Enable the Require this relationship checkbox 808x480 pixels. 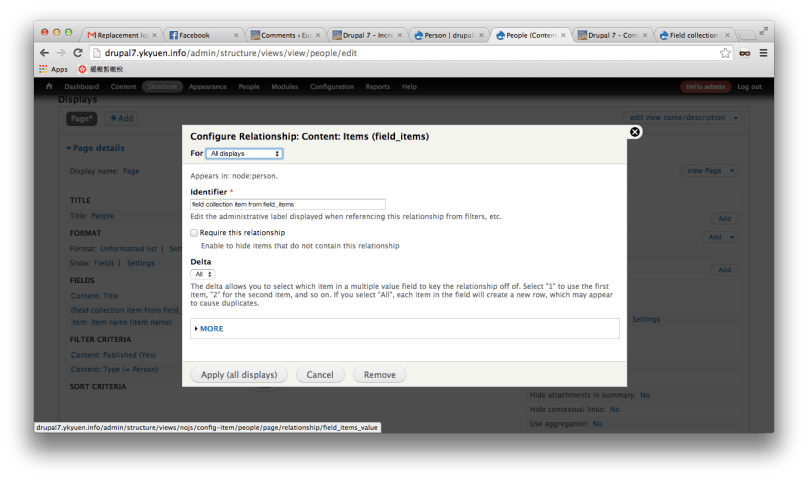[x=194, y=232]
